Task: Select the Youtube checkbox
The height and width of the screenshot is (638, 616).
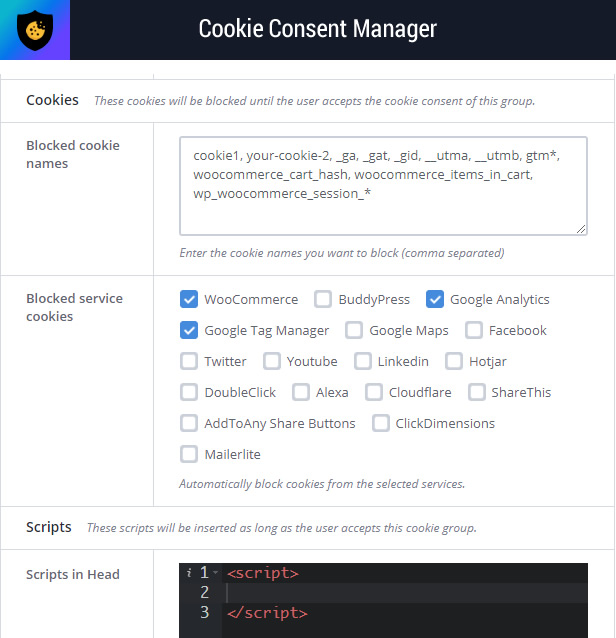Action: 272,361
